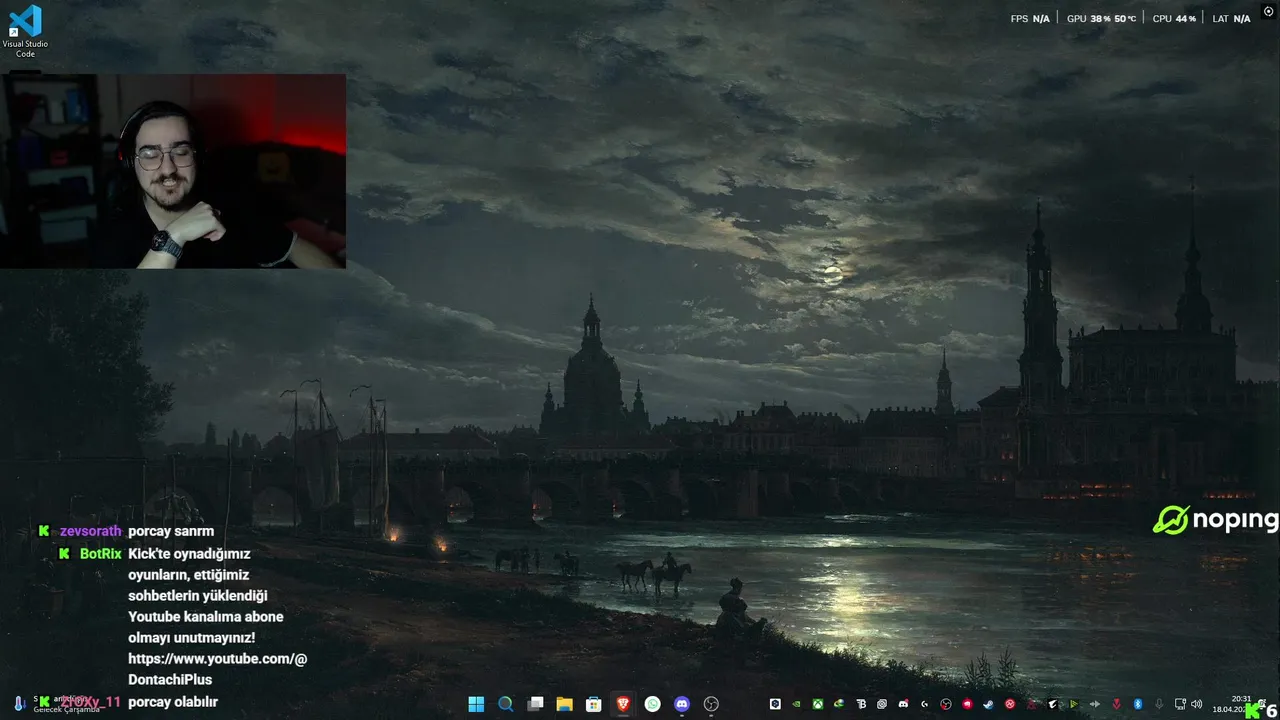The image size is (1280, 720).
Task: Click the 'porcay sanırm' chat message
Action: click(x=171, y=531)
